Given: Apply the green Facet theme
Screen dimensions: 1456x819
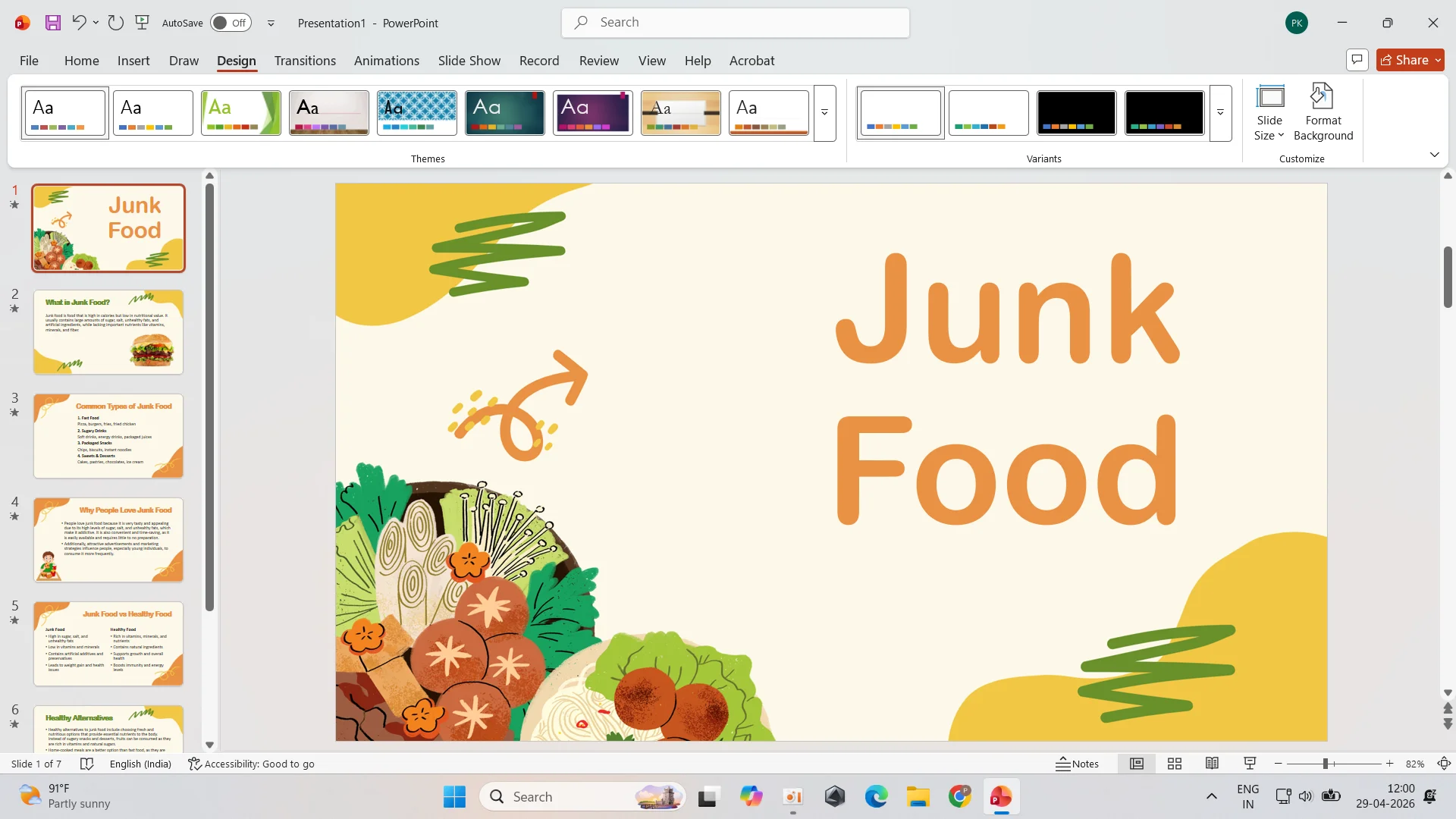Looking at the screenshot, I should 240,113.
